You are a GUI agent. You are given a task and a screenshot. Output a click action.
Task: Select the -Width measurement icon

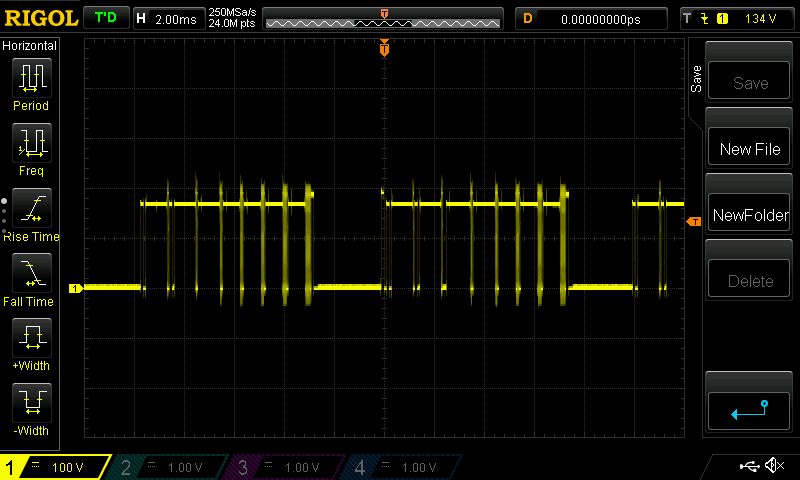tap(32, 402)
